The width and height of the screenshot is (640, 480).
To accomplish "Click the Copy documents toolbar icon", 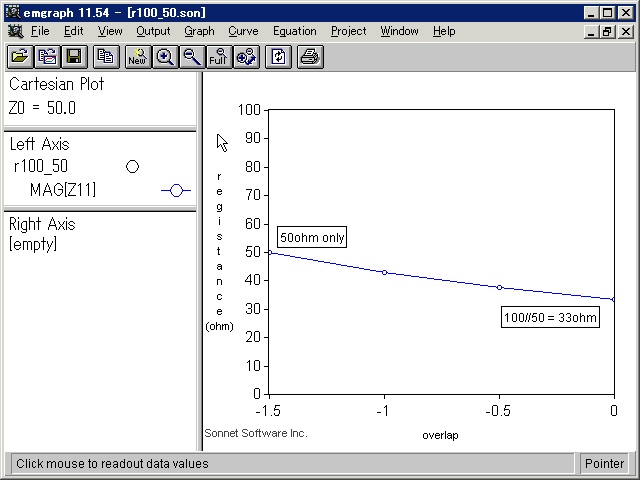I will [106, 57].
